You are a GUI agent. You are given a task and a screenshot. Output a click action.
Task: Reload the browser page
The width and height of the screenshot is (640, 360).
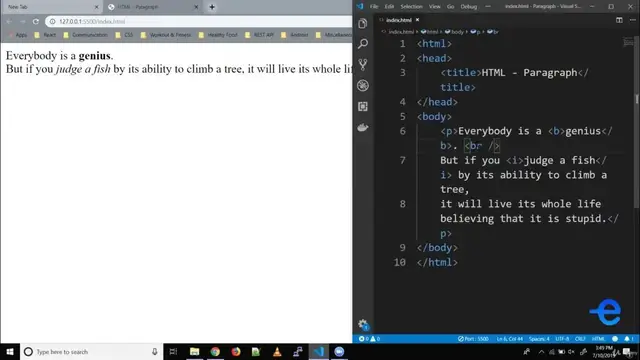pyautogui.click(x=36, y=21)
